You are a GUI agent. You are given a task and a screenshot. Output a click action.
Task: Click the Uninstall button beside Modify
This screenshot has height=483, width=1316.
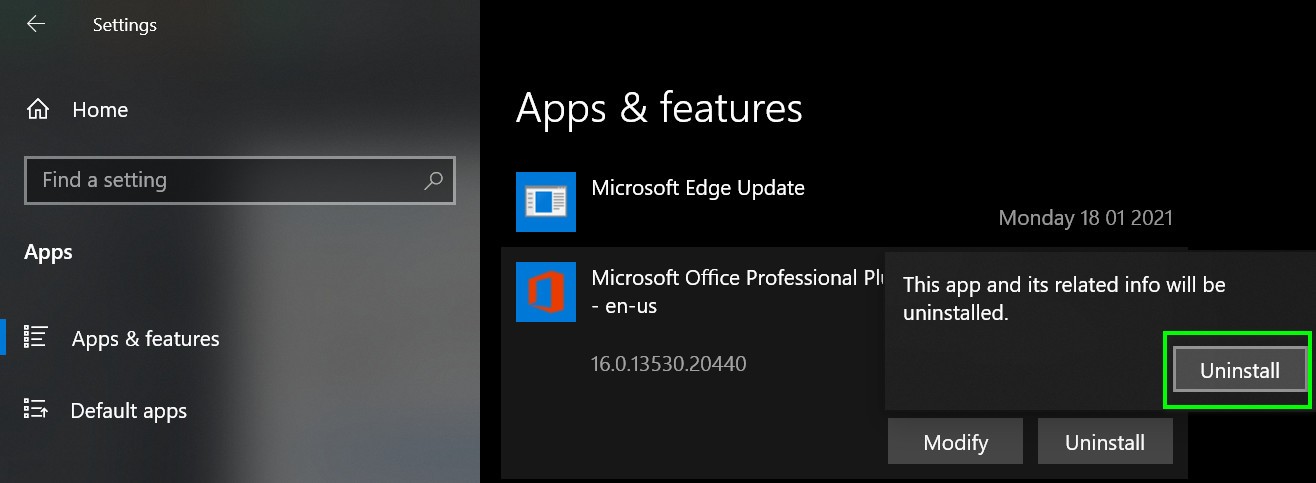click(x=1104, y=442)
